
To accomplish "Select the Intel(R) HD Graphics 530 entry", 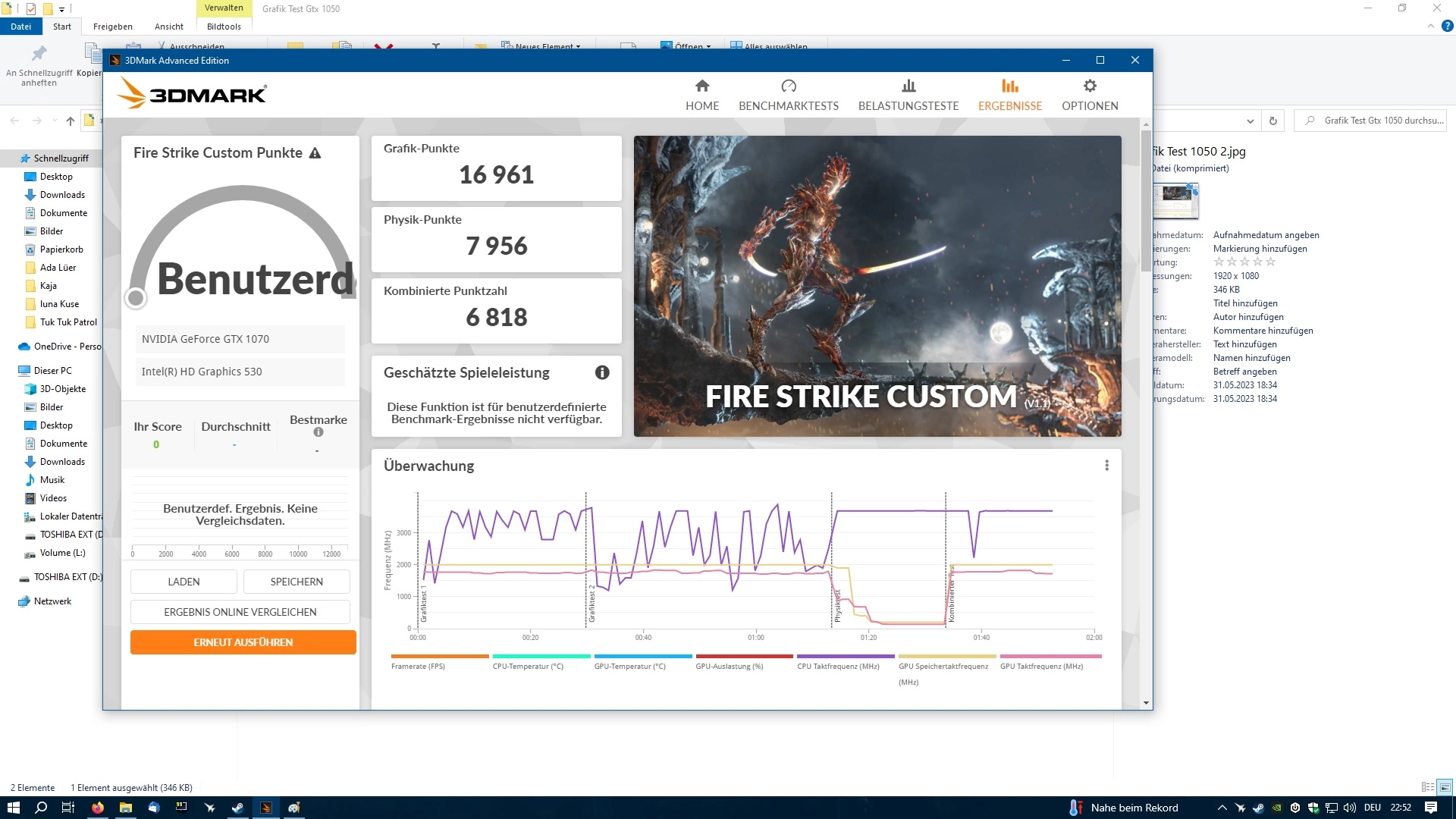I will click(x=240, y=372).
